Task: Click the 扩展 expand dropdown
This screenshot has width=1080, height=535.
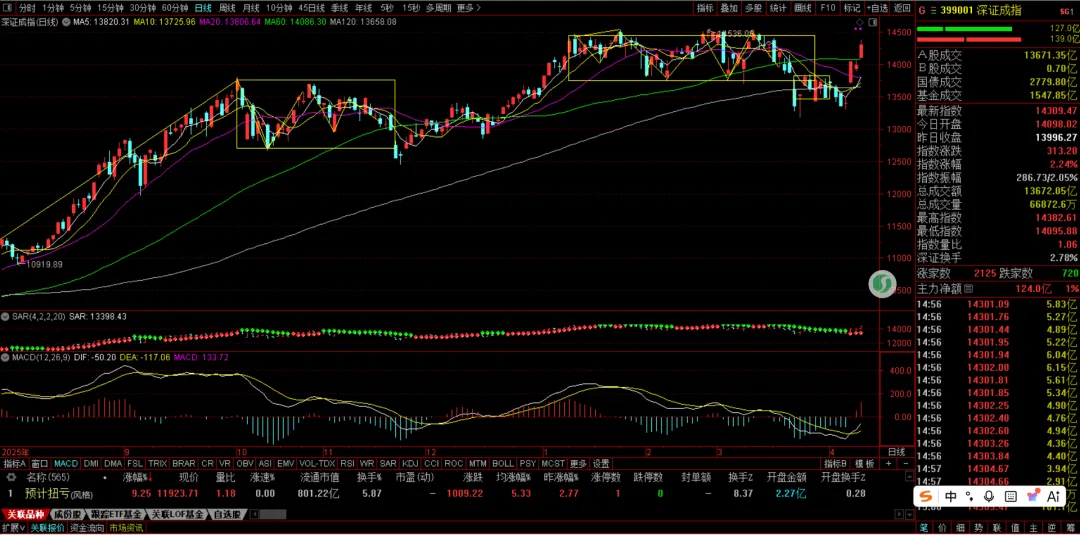Action: coord(13,528)
